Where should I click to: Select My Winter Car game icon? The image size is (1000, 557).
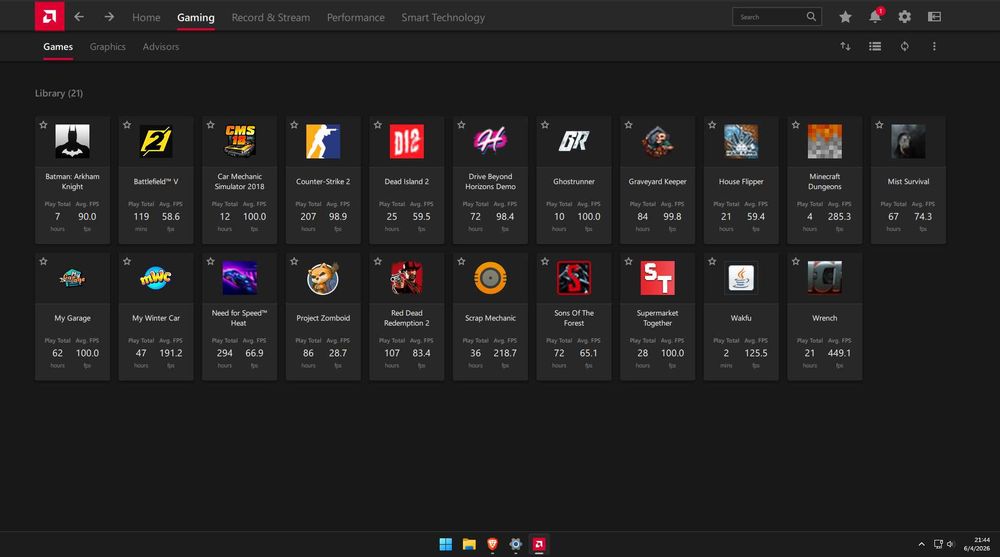coord(156,278)
